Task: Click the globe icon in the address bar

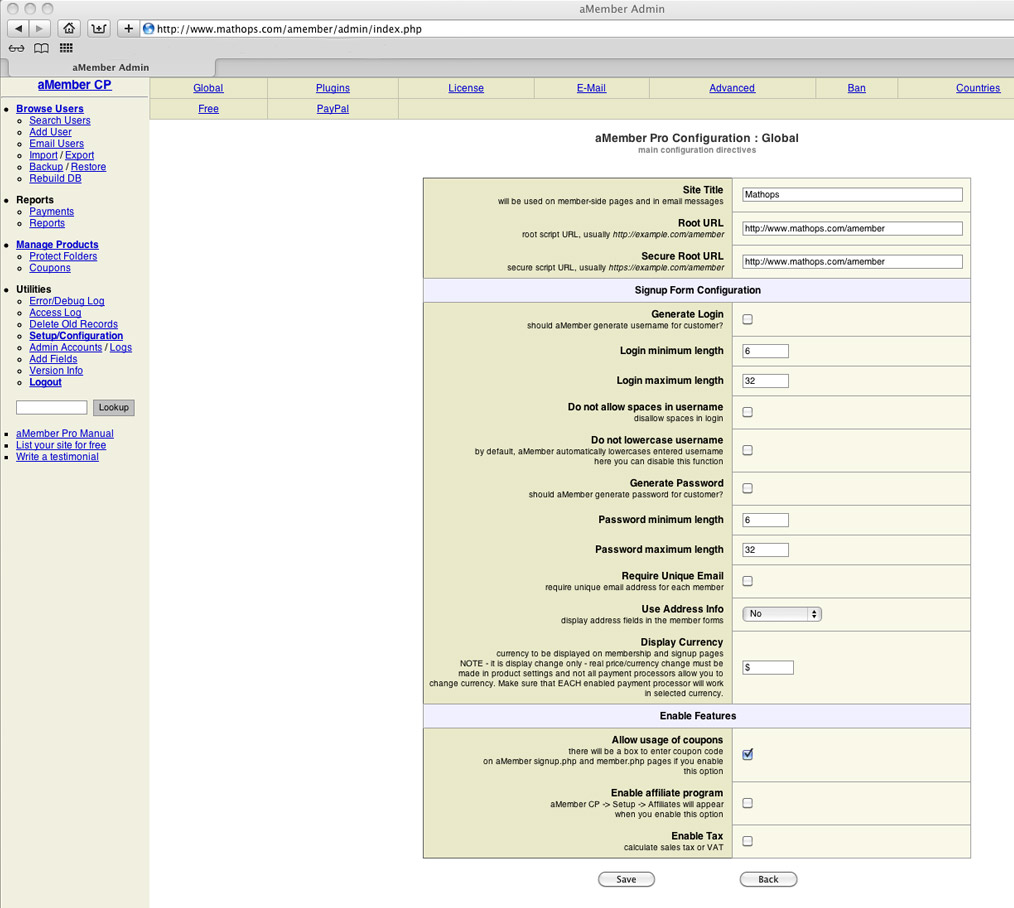Action: 149,29
